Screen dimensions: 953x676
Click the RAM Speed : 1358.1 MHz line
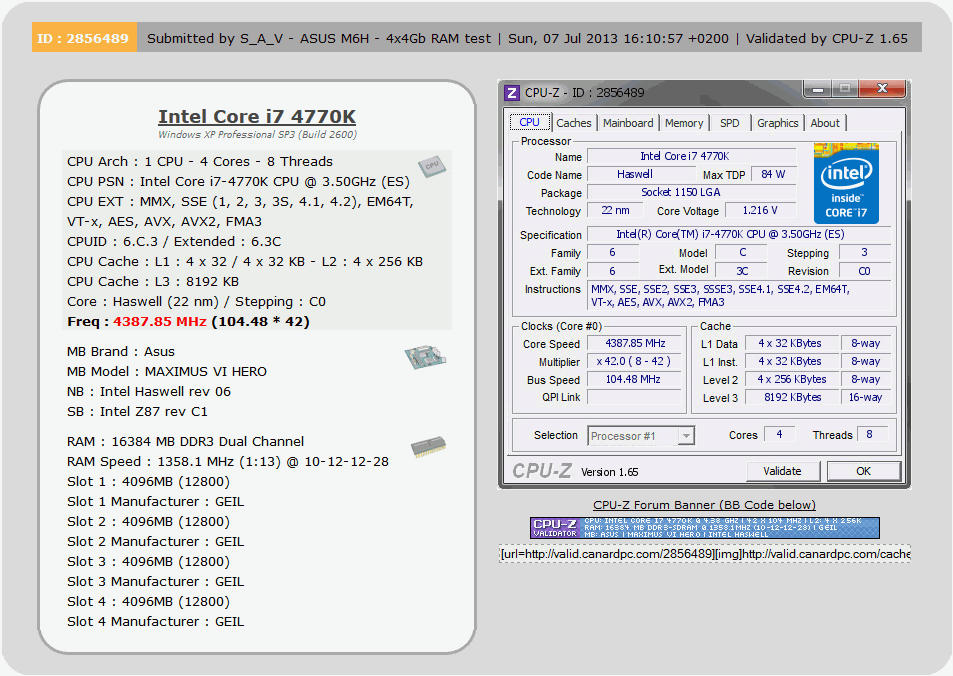pos(228,461)
